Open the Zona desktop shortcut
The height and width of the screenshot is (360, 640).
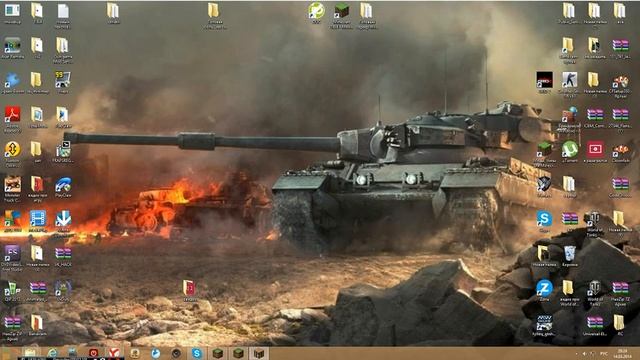[544, 288]
